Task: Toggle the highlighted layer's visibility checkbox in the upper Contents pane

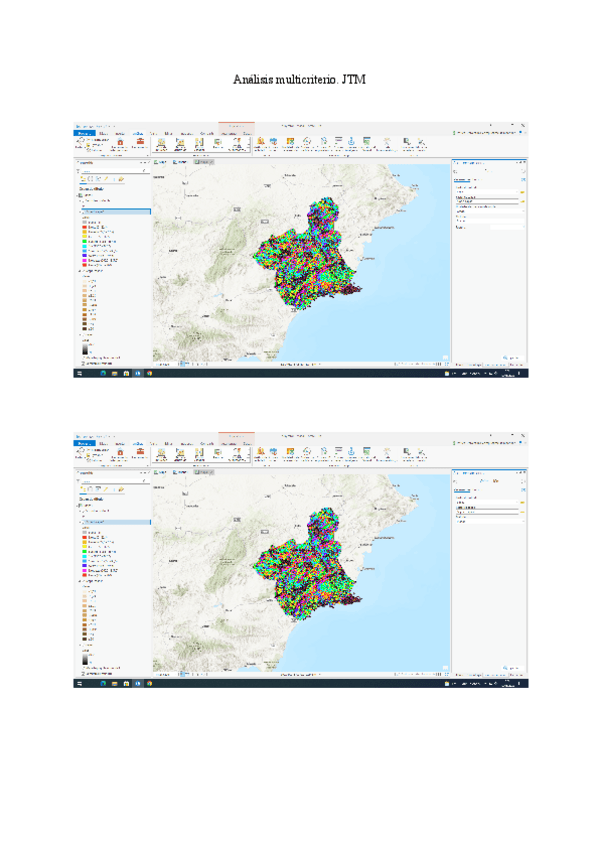Action: tap(83, 212)
